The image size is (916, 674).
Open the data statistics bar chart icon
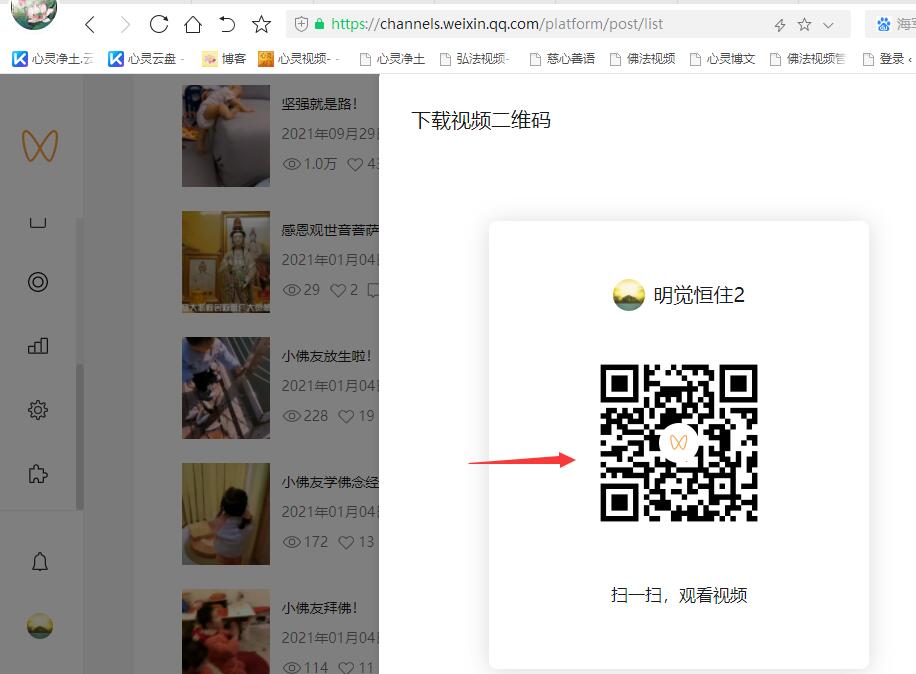pyautogui.click(x=38, y=346)
